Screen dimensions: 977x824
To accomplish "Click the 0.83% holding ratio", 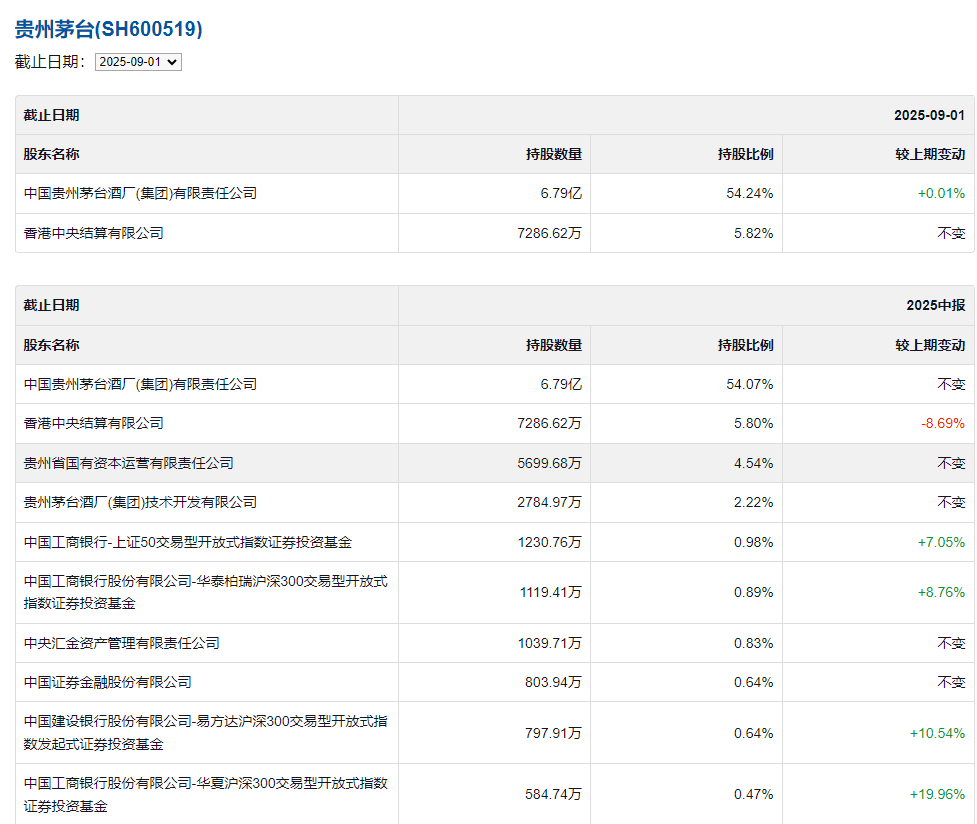I will click(753, 643).
